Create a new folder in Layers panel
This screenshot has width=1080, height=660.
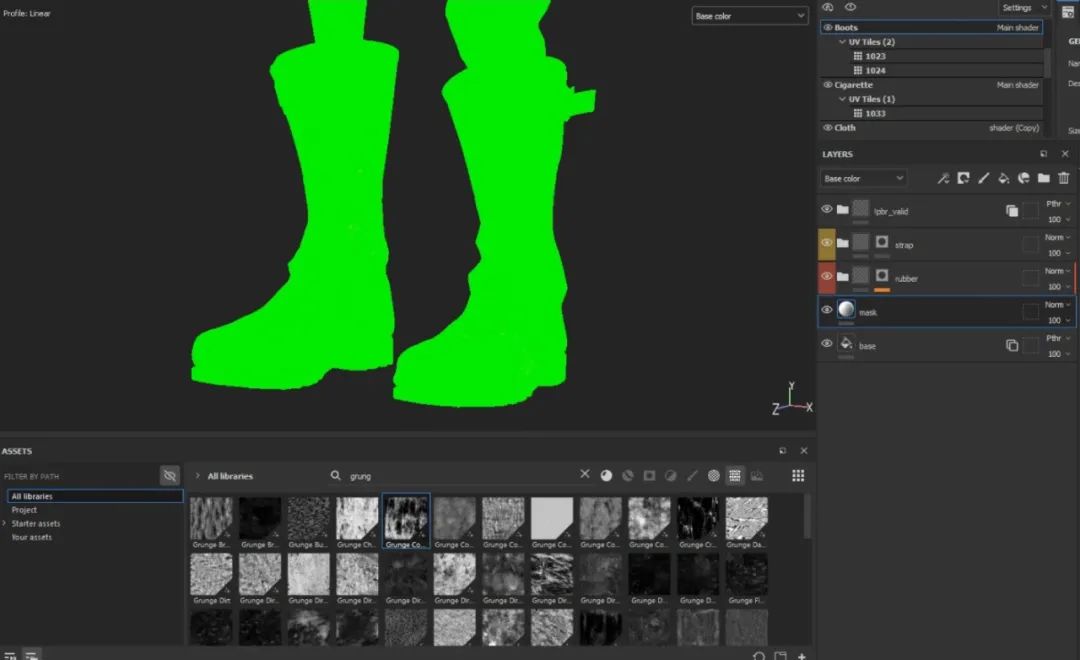click(1043, 178)
